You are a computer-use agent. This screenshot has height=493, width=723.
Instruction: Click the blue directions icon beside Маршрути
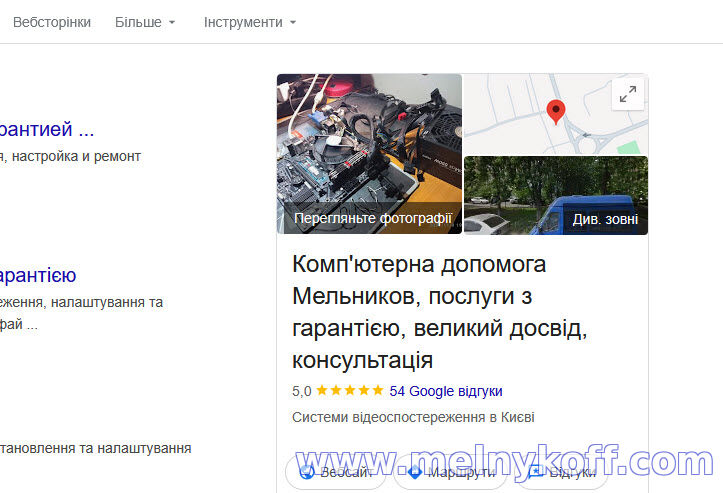(x=415, y=472)
